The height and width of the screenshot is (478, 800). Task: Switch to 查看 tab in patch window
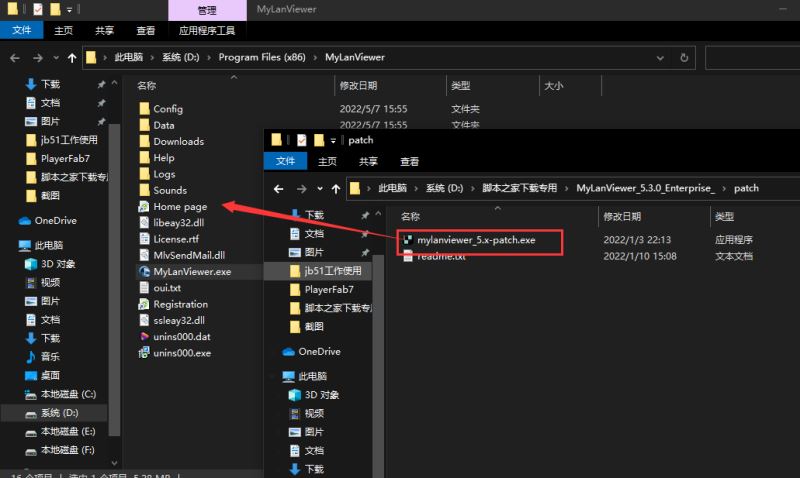pyautogui.click(x=409, y=161)
